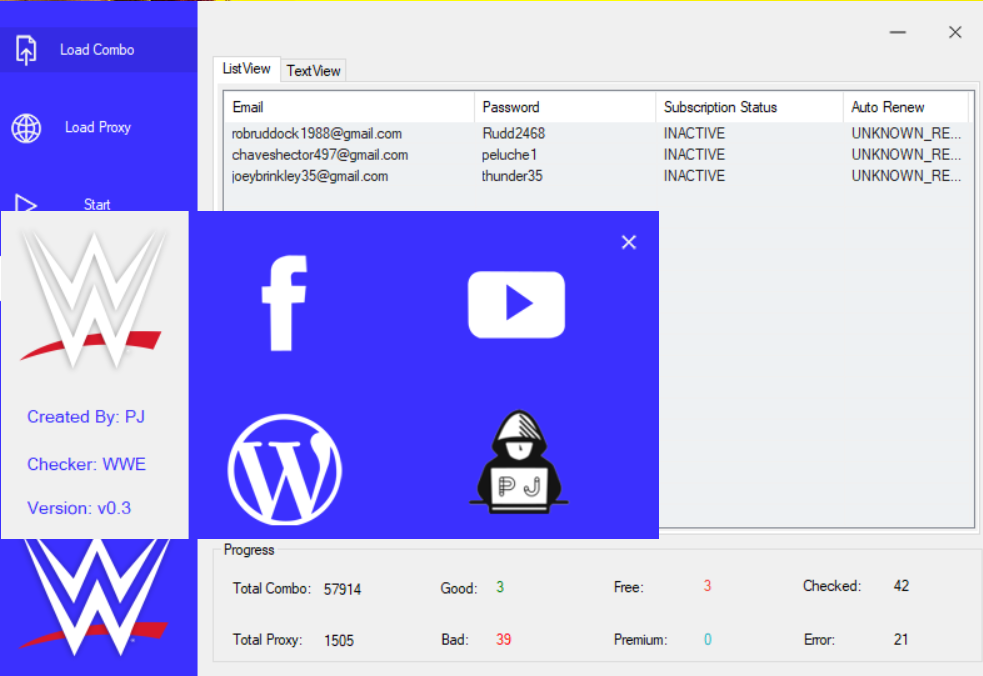
Task: Open the Facebook icon link
Action: click(x=285, y=303)
